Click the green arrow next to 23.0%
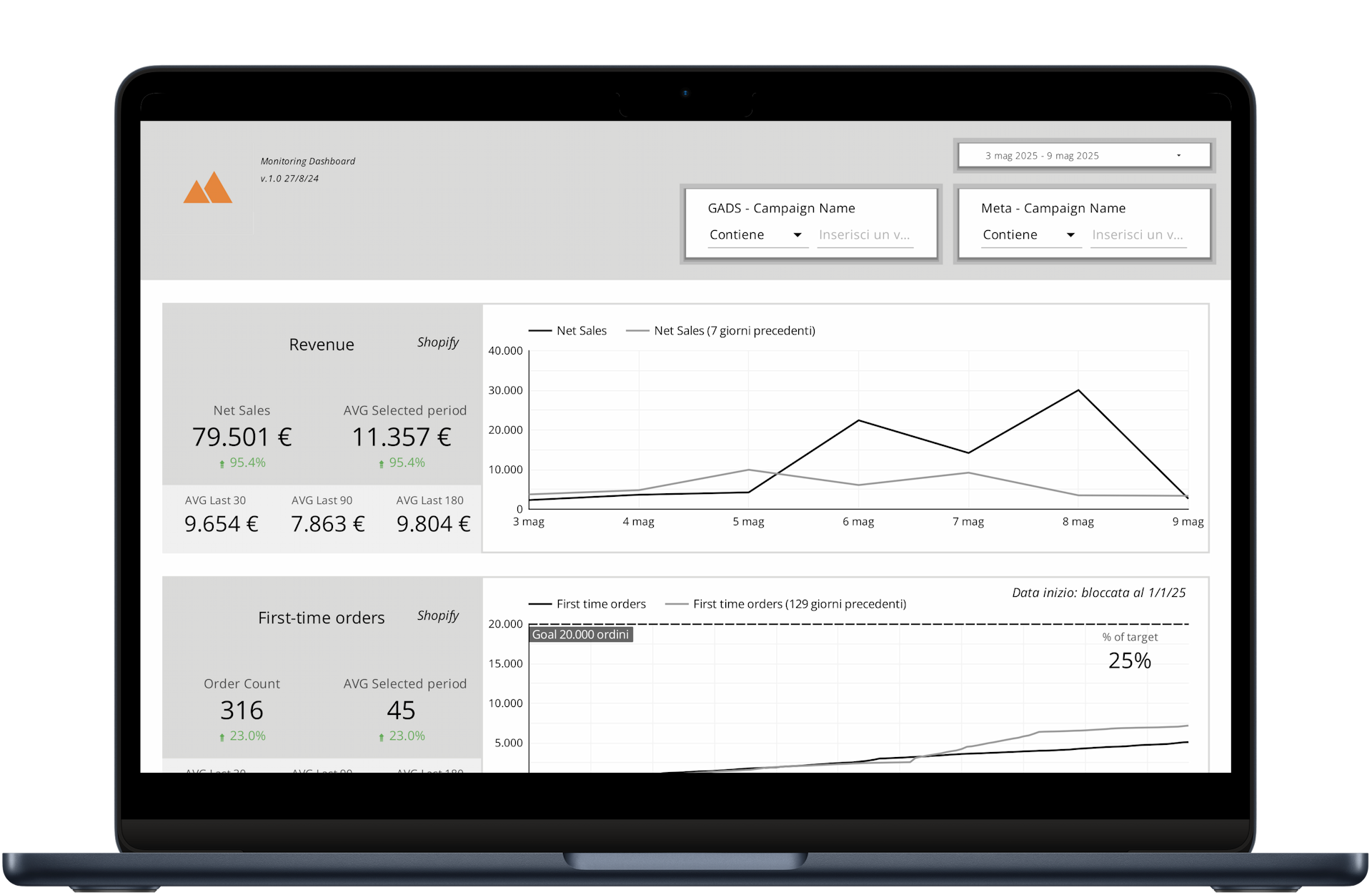Image resolution: width=1372 pixels, height=895 pixels. [x=222, y=736]
